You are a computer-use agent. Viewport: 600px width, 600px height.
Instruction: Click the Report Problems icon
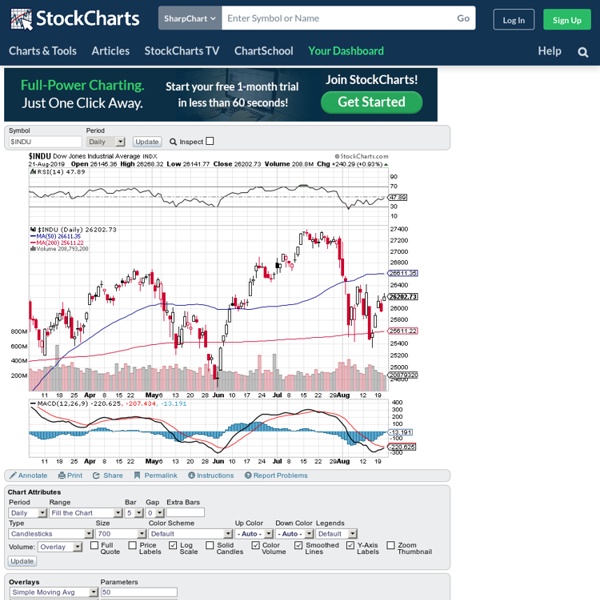248,475
